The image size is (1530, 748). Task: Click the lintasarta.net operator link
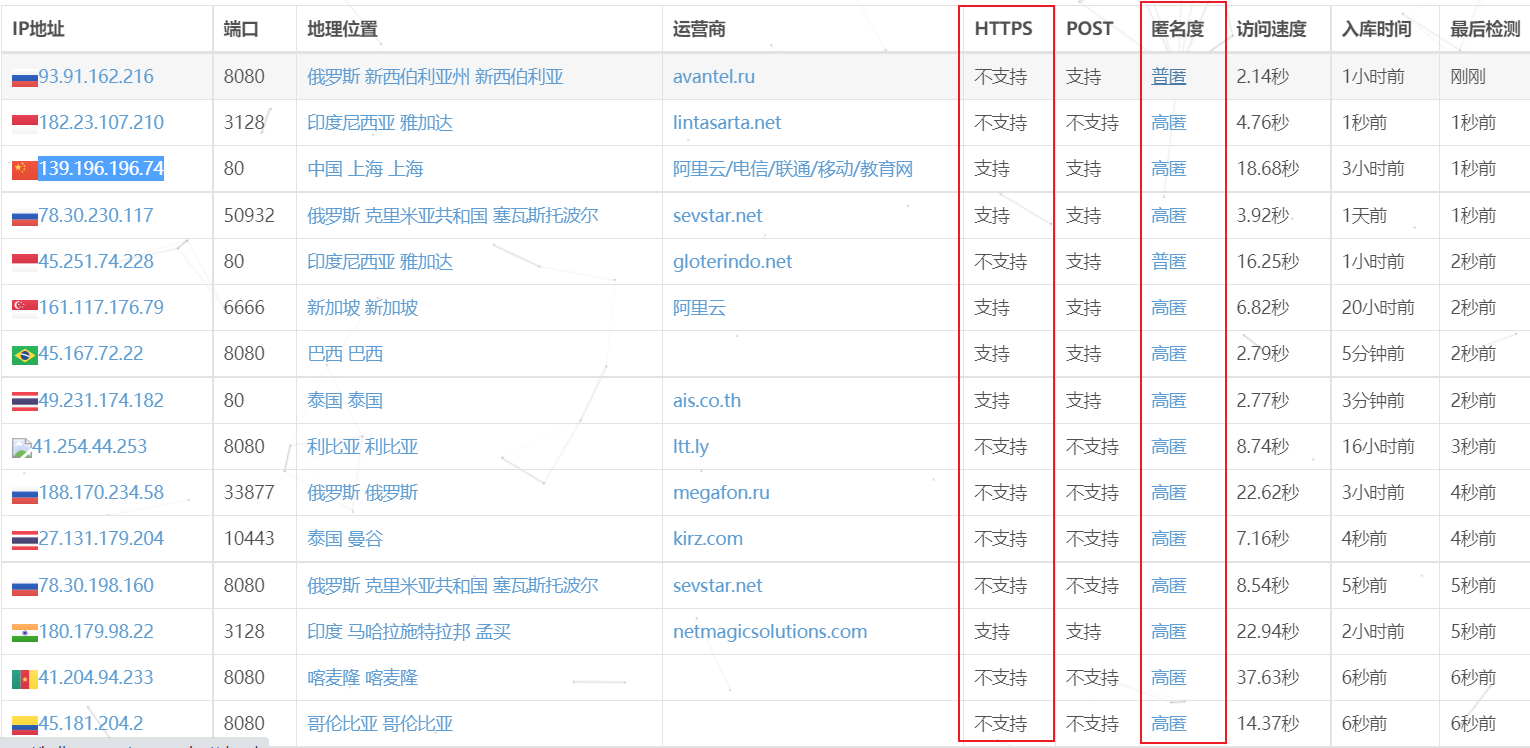coord(727,122)
